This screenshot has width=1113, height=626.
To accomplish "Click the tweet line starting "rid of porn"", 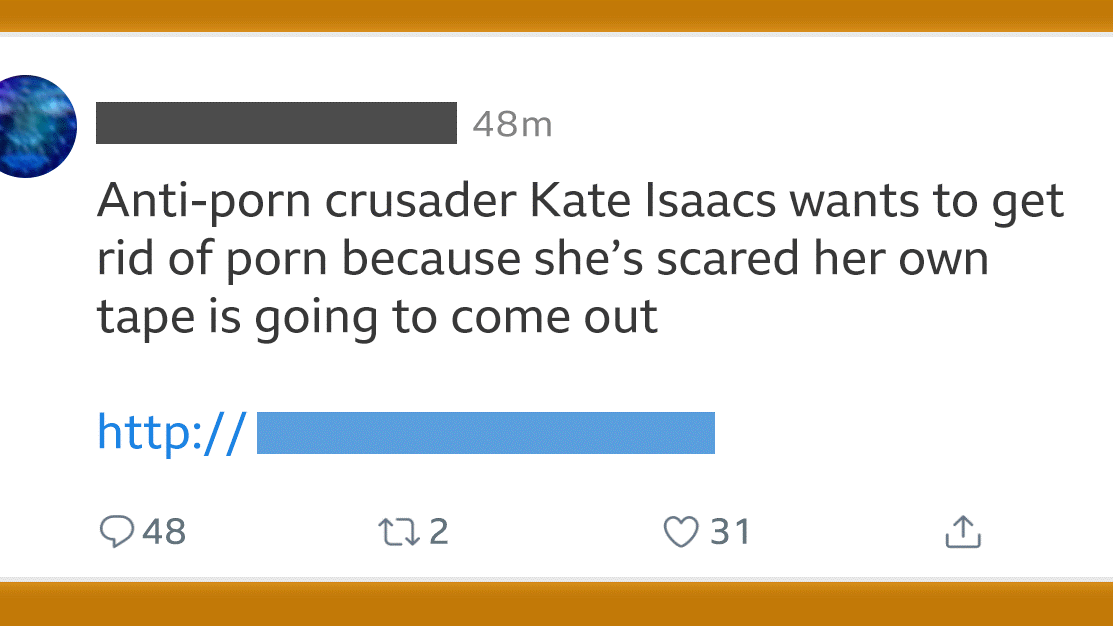I will [542, 259].
